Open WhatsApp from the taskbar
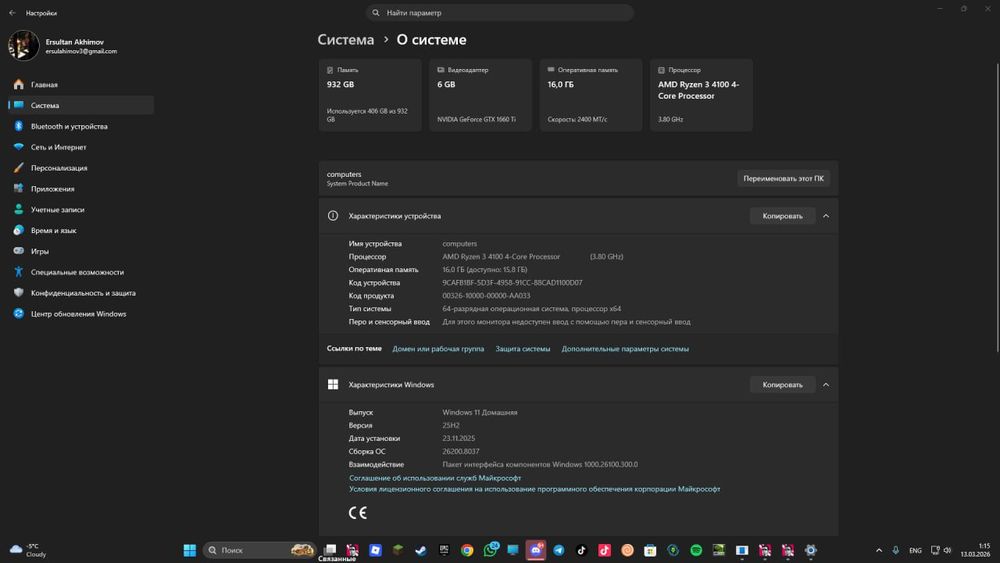This screenshot has width=1000, height=563. point(490,550)
